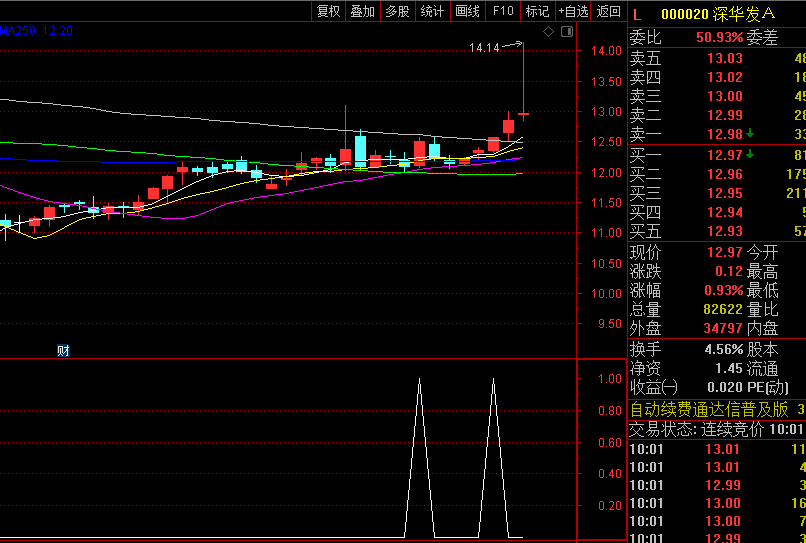Toggle the side panel layout icon
This screenshot has height=543, width=806.
pyautogui.click(x=567, y=32)
